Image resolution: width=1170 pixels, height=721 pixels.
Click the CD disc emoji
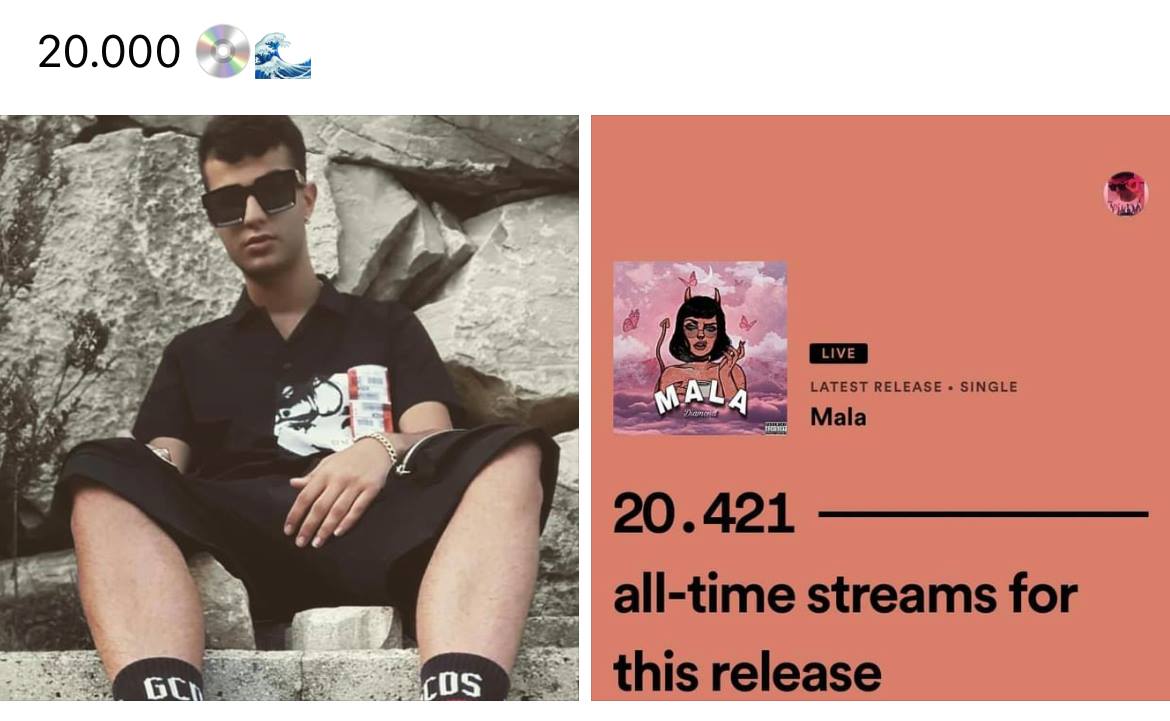(222, 52)
